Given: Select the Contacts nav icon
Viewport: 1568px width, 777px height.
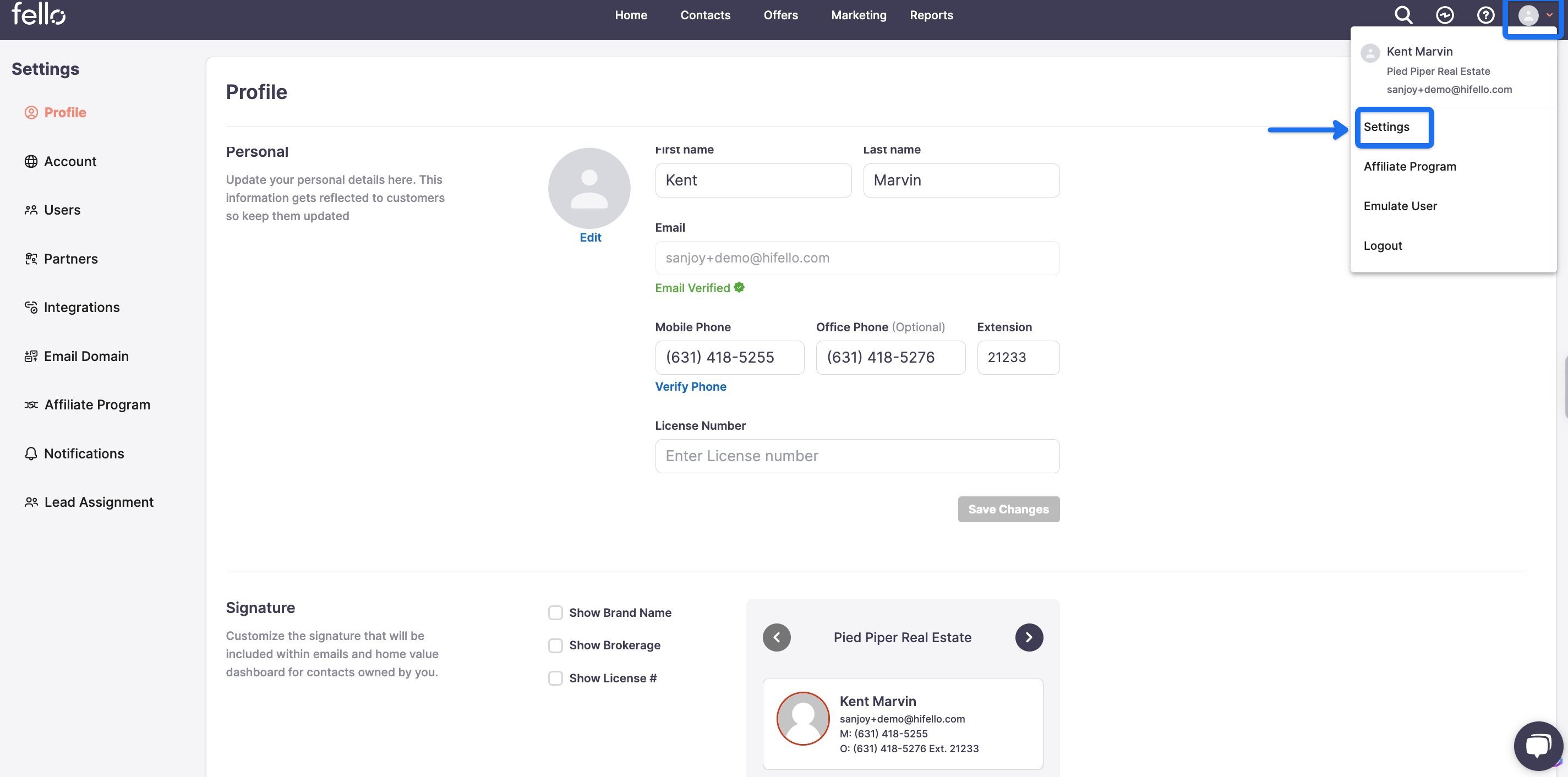Looking at the screenshot, I should point(705,15).
